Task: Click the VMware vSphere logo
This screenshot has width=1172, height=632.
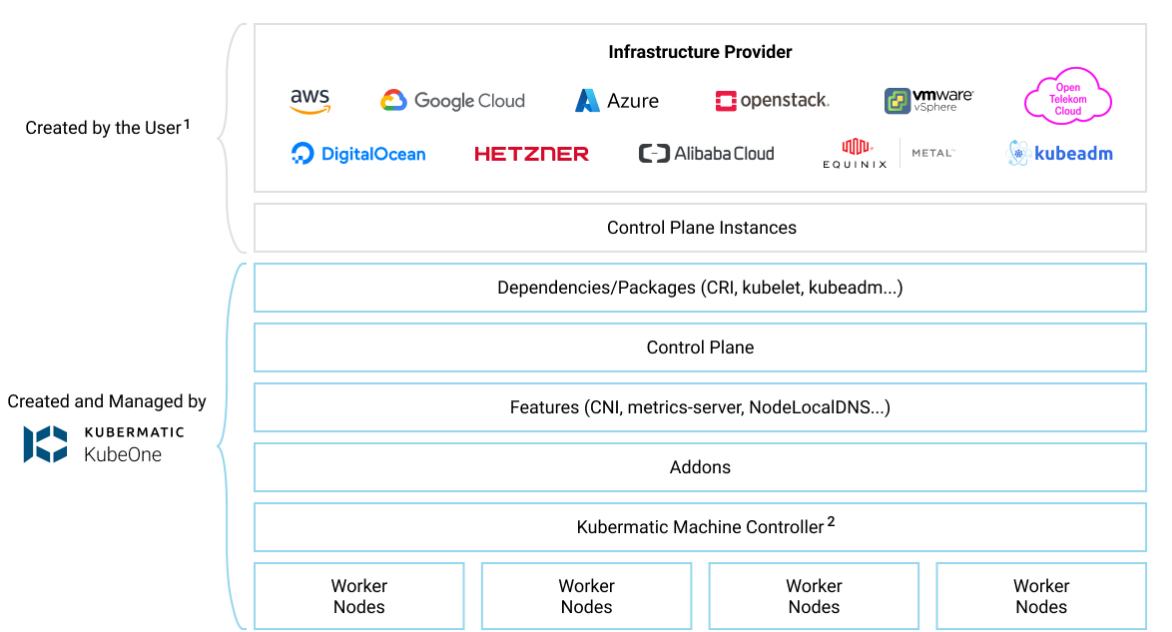Action: (x=928, y=100)
